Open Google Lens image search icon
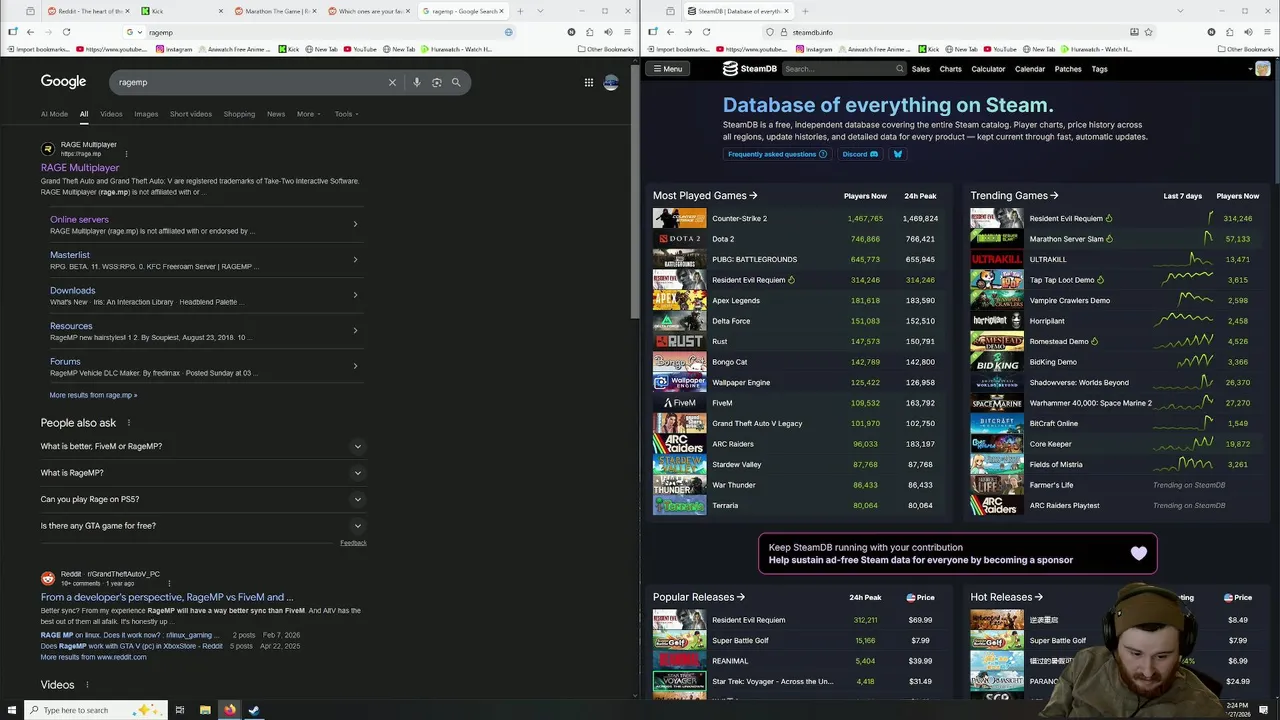Image resolution: width=1280 pixels, height=720 pixels. coord(437,82)
